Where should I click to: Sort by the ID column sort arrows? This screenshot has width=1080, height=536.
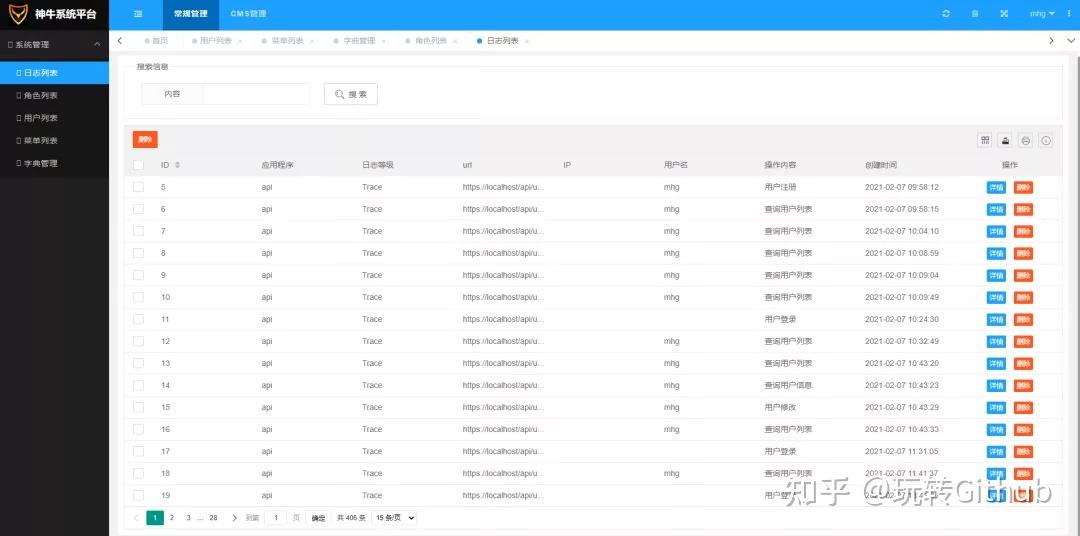(x=178, y=165)
